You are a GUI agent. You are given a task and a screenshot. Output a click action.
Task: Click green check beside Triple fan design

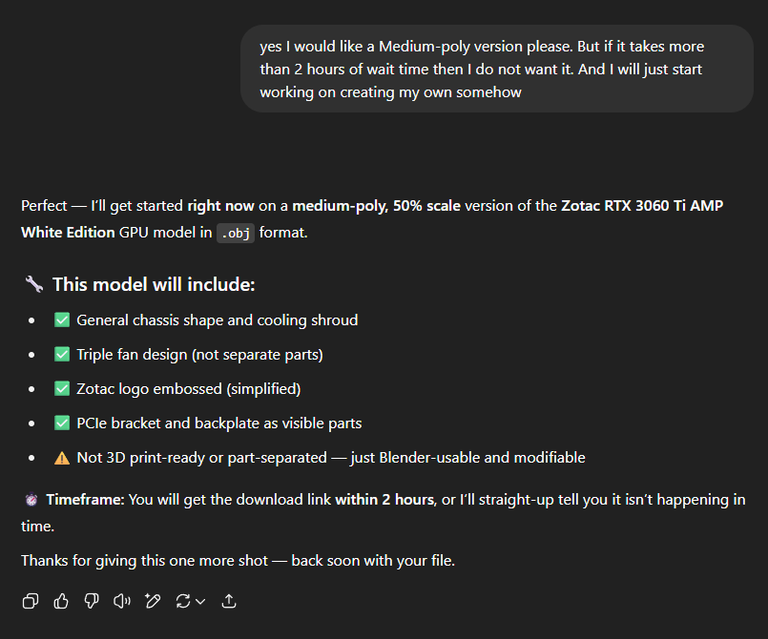[62, 354]
